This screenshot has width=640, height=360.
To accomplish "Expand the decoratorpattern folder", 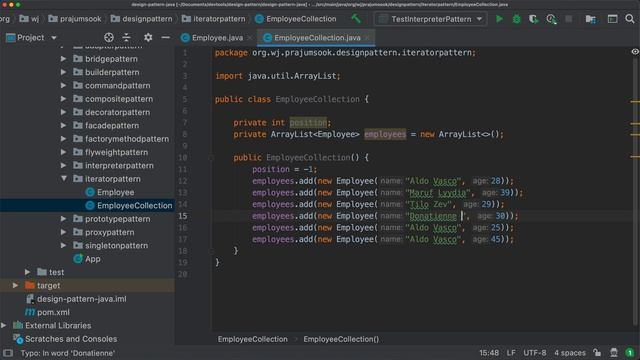I will coord(63,112).
